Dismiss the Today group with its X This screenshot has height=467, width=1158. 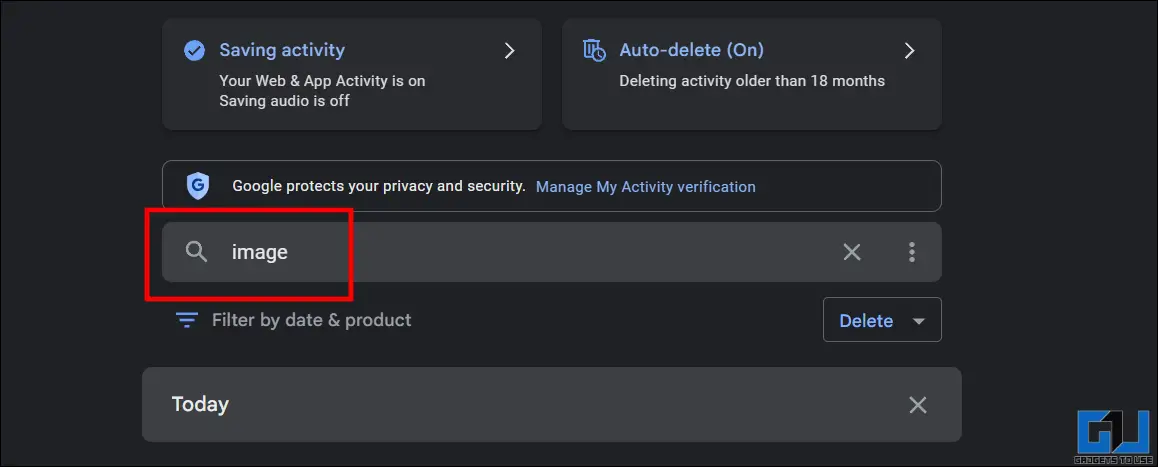(918, 405)
